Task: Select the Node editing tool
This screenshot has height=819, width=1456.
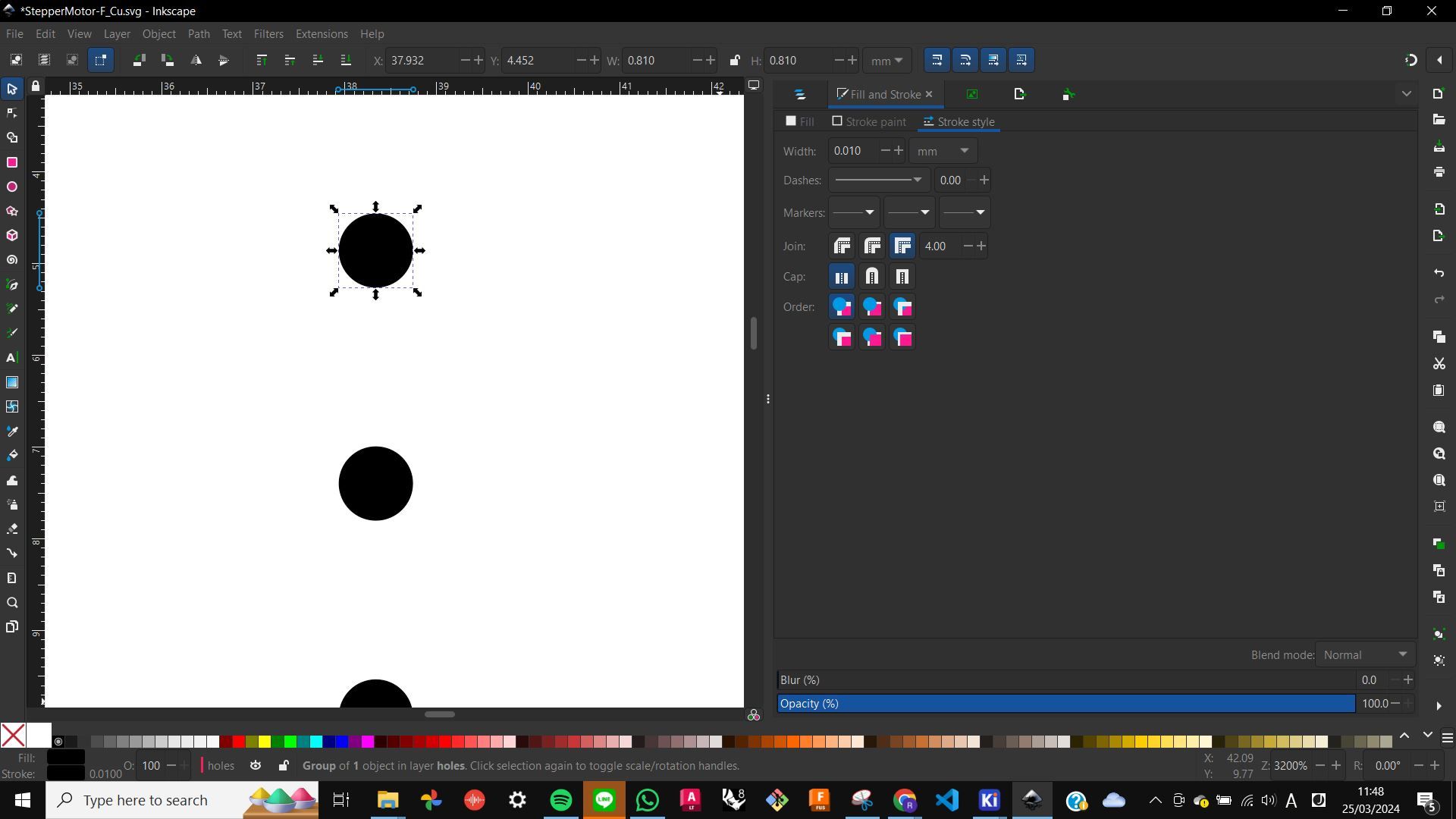Action: tap(12, 113)
